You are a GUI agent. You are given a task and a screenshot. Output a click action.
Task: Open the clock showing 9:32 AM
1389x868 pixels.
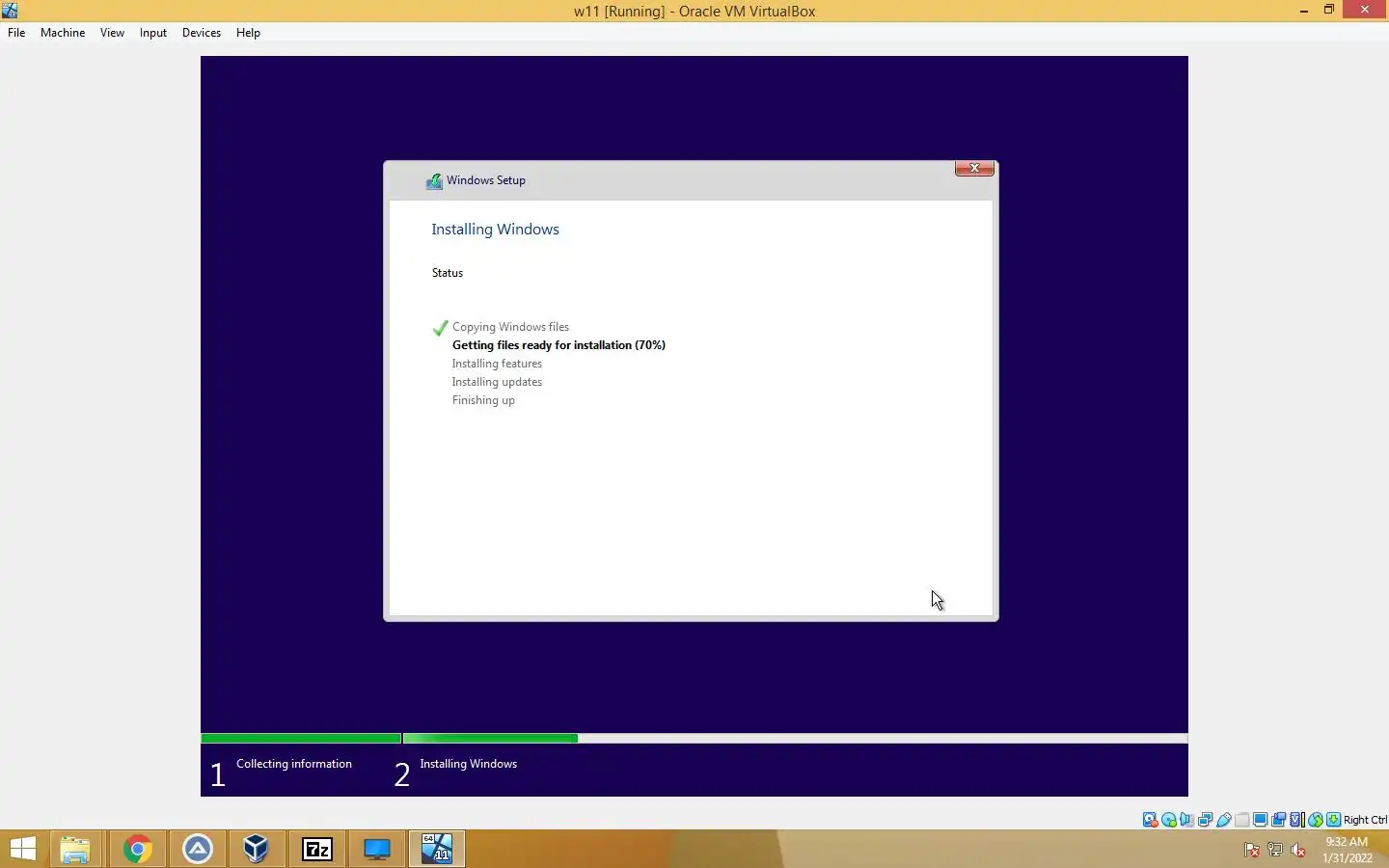click(x=1347, y=850)
